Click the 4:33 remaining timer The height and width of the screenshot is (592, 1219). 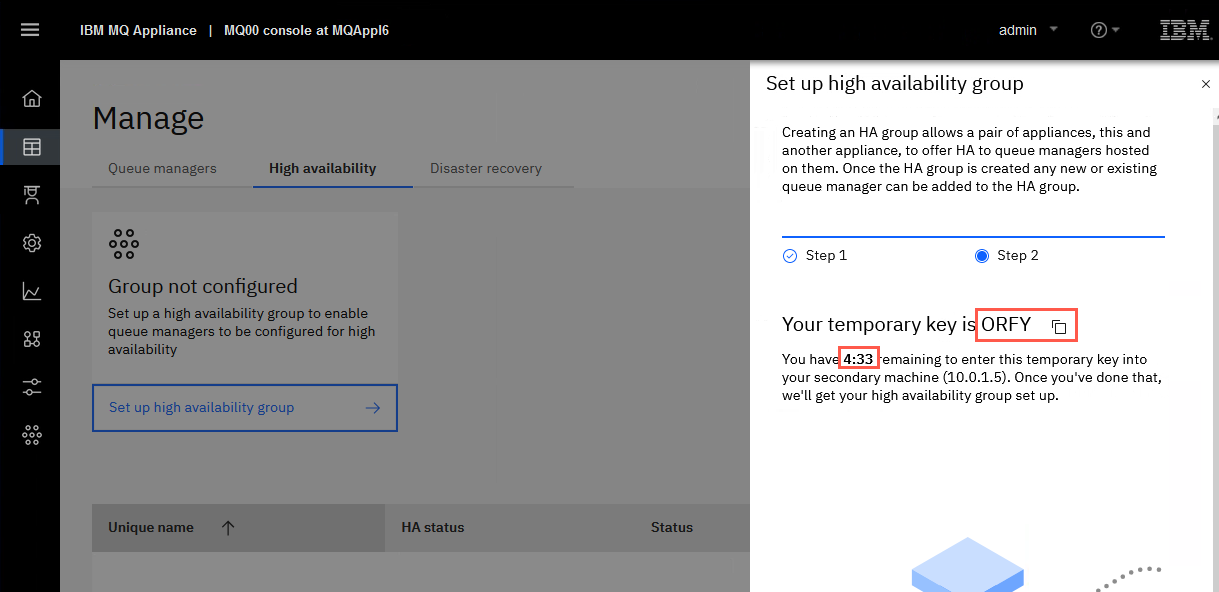click(859, 359)
